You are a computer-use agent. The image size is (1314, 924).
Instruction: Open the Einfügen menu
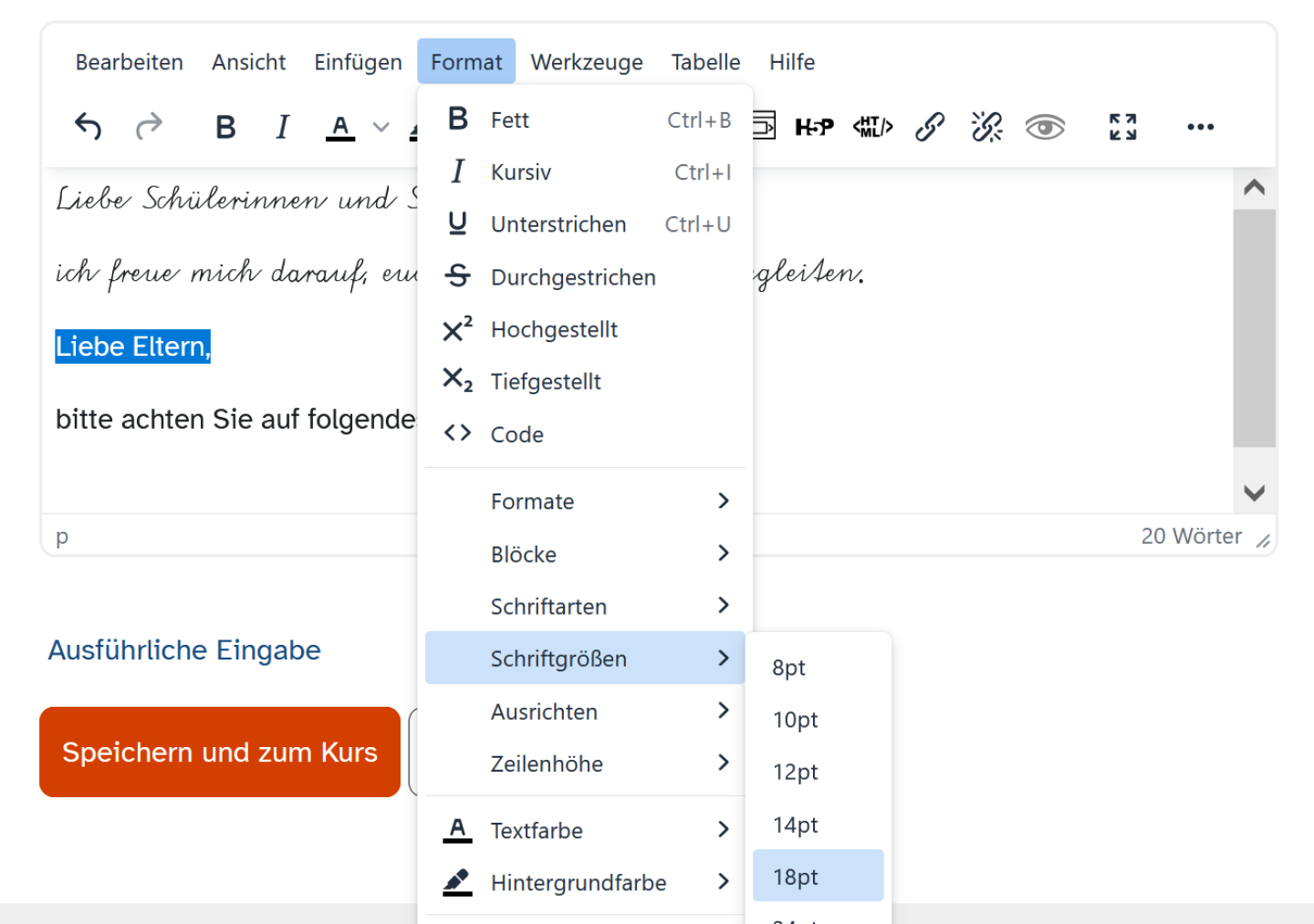tap(358, 62)
